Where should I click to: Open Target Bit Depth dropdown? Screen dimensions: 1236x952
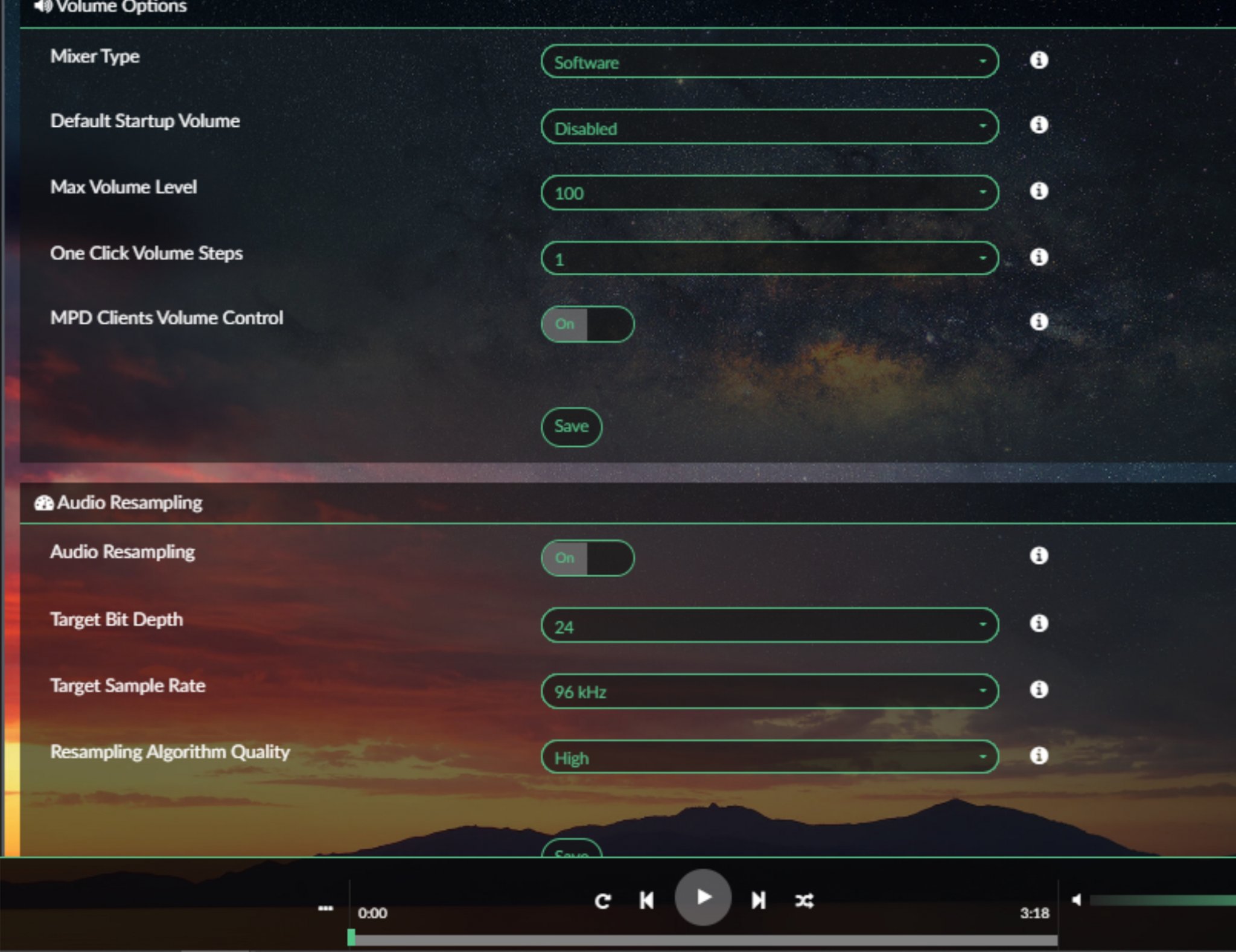tap(769, 625)
